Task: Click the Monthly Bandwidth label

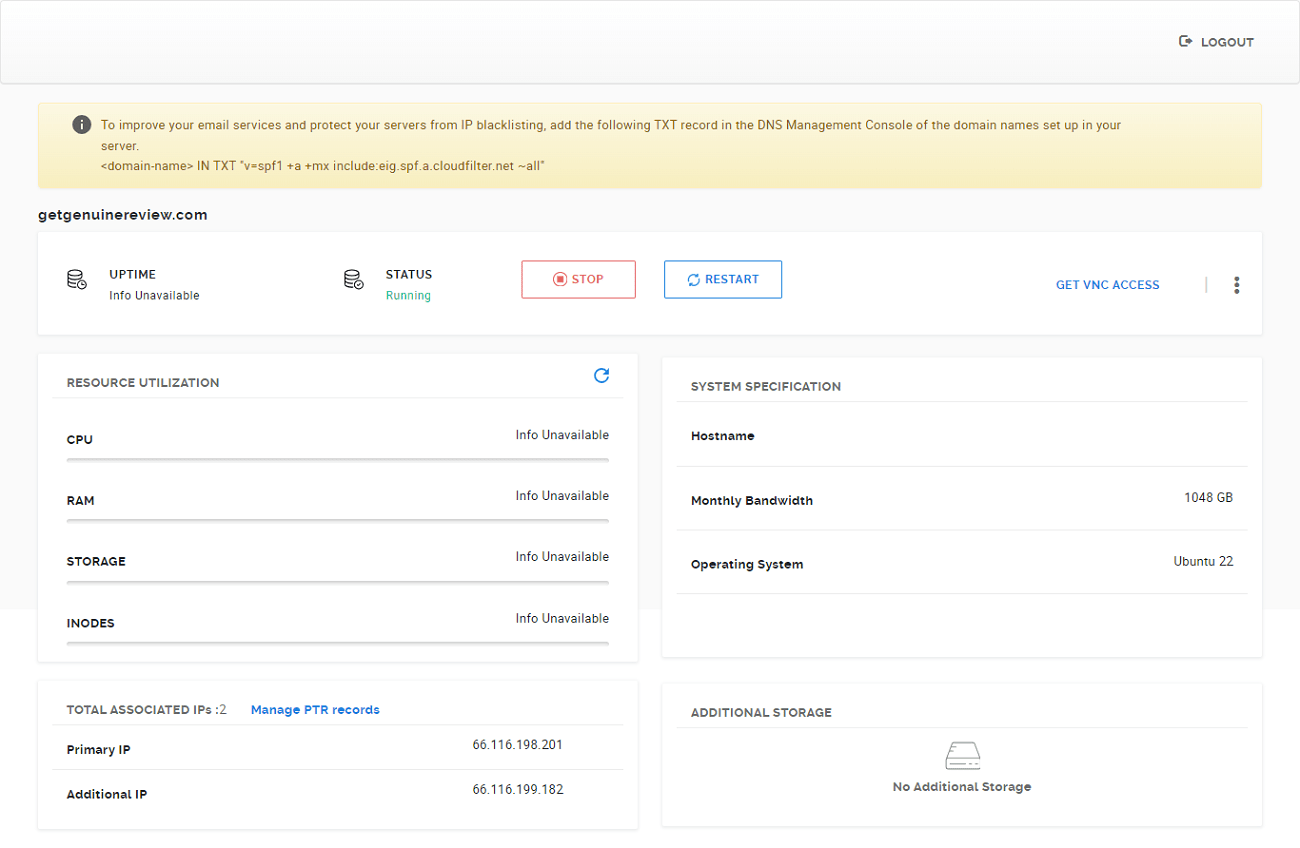Action: 752,501
